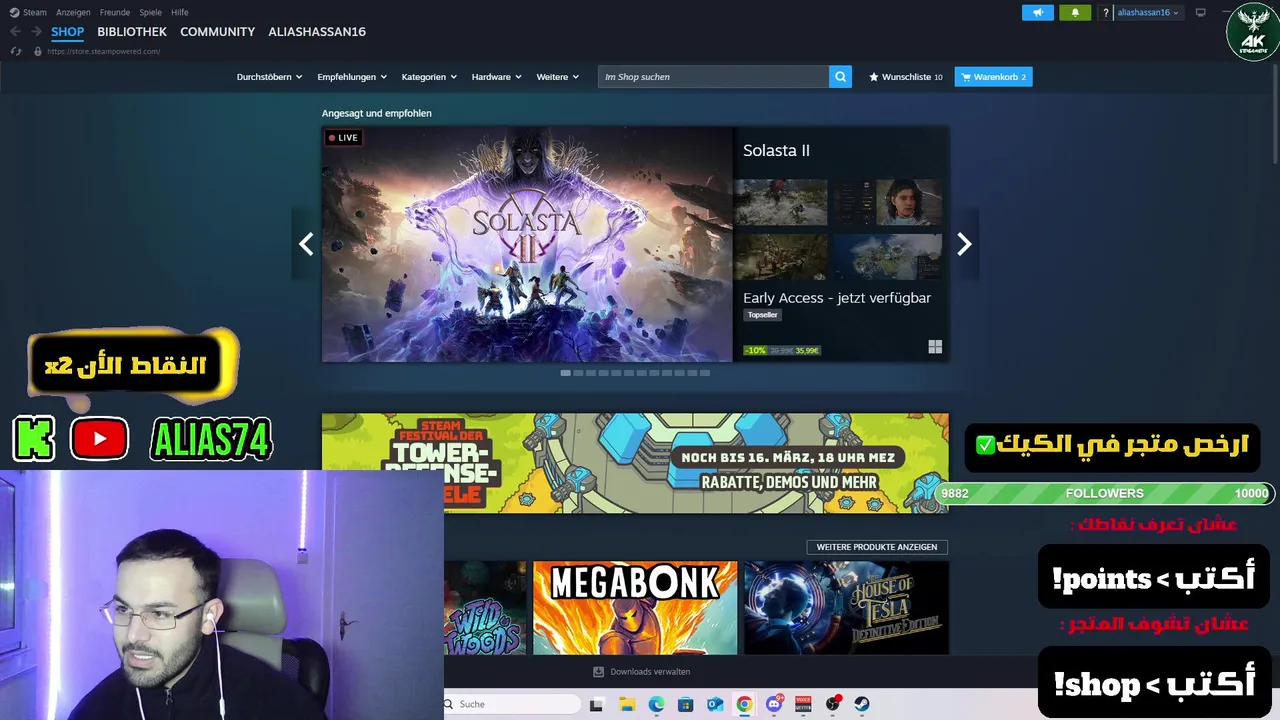Viewport: 1280px width, 720px height.
Task: Click the Topseller tag
Action: pyautogui.click(x=762, y=315)
